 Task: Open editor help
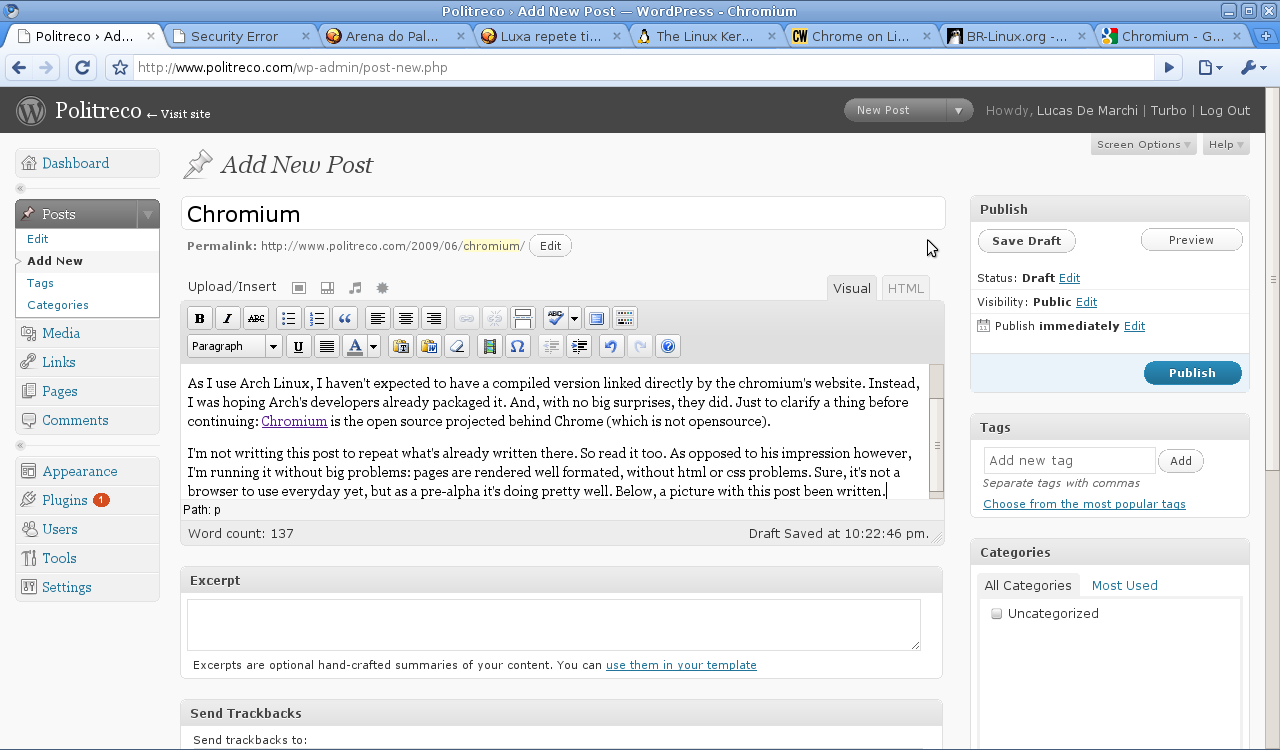coord(669,346)
